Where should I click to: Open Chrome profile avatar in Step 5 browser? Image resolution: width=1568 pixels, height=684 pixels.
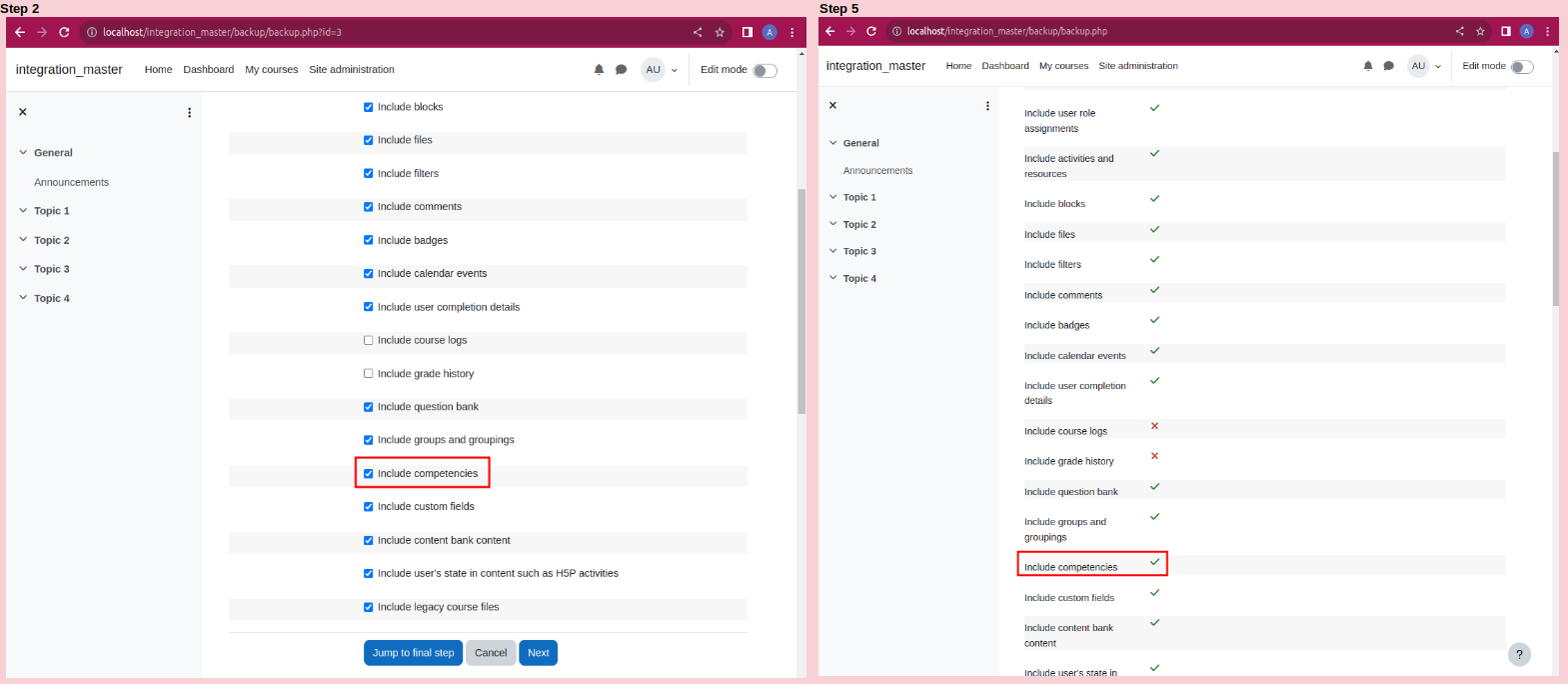[x=1526, y=31]
